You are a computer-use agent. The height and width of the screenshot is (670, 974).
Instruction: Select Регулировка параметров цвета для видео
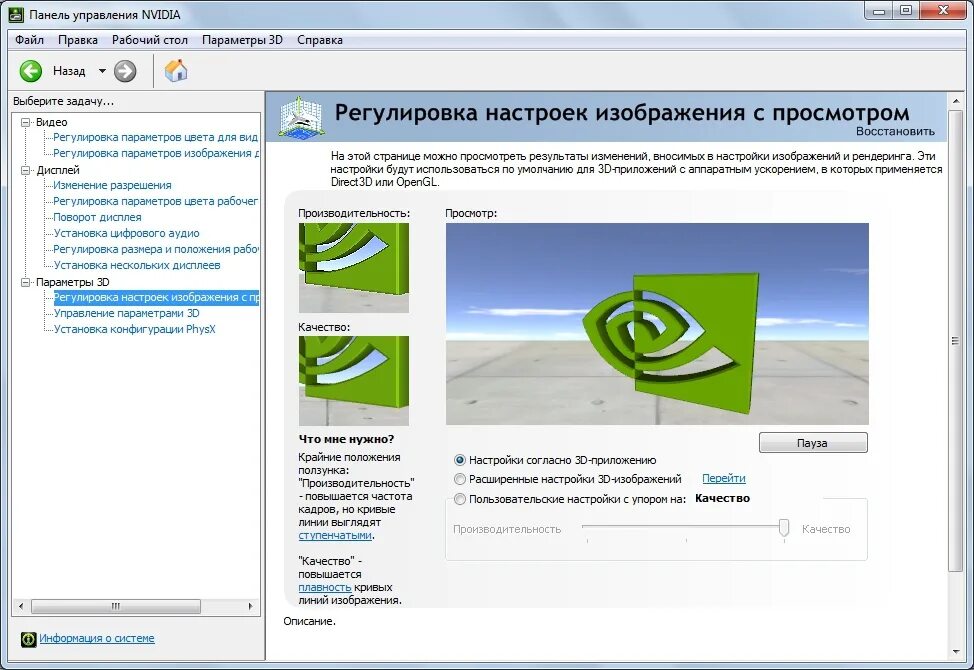point(155,137)
